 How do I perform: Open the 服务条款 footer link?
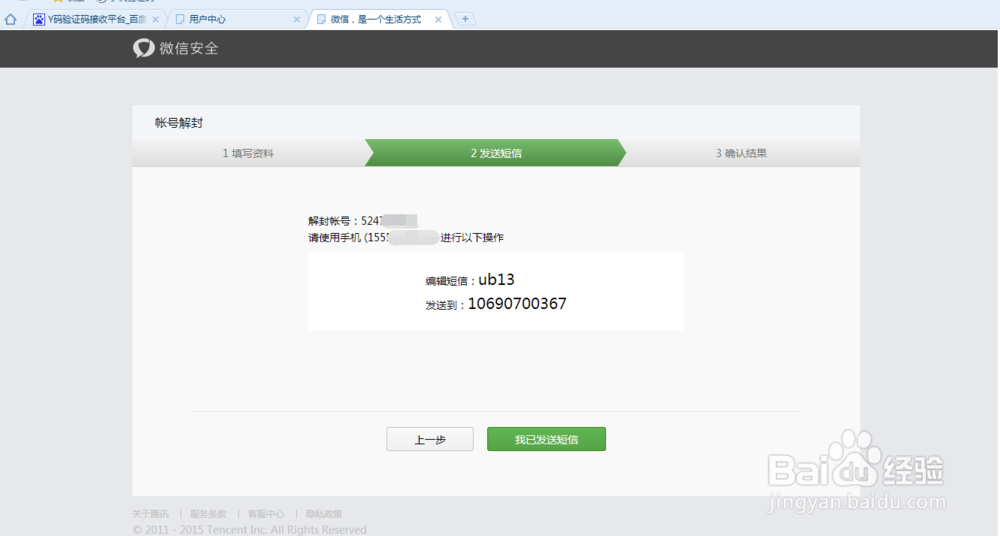208,514
